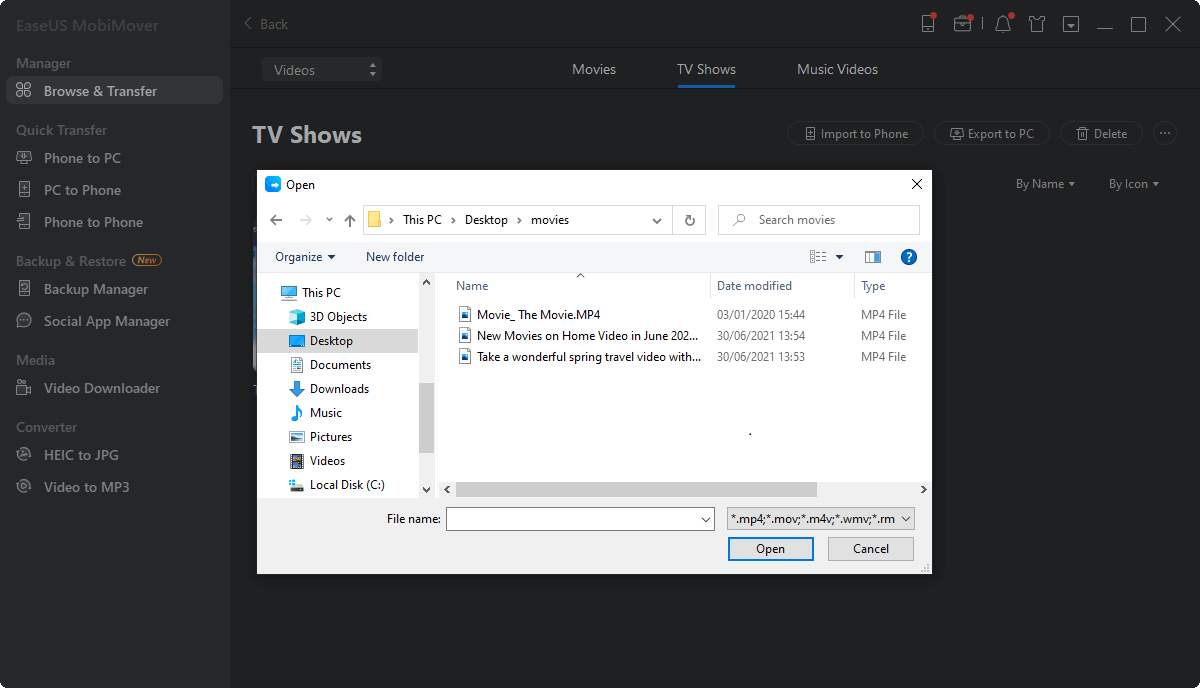
Task: Open the more options ellipsis button
Action: 1164,134
